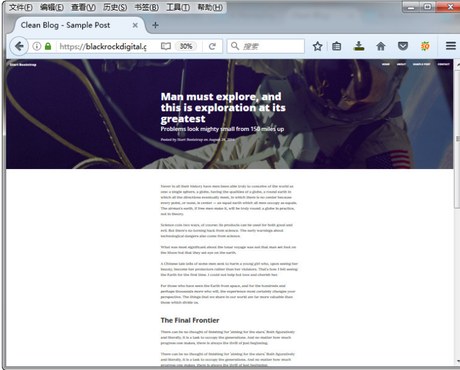Click the back arrow navigation button
Screen dimensions: 460x370
(x=19, y=46)
